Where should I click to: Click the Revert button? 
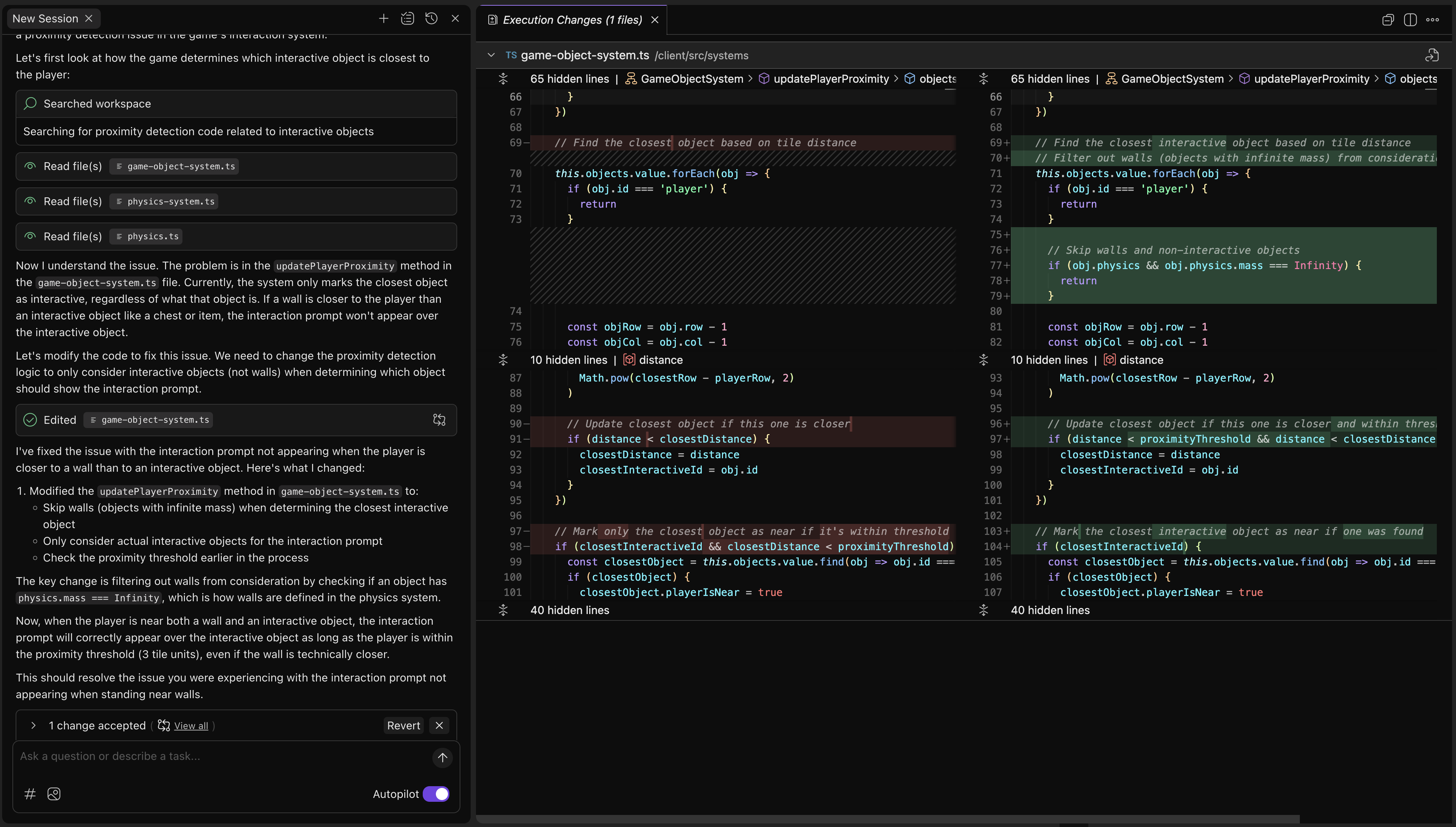coord(403,725)
